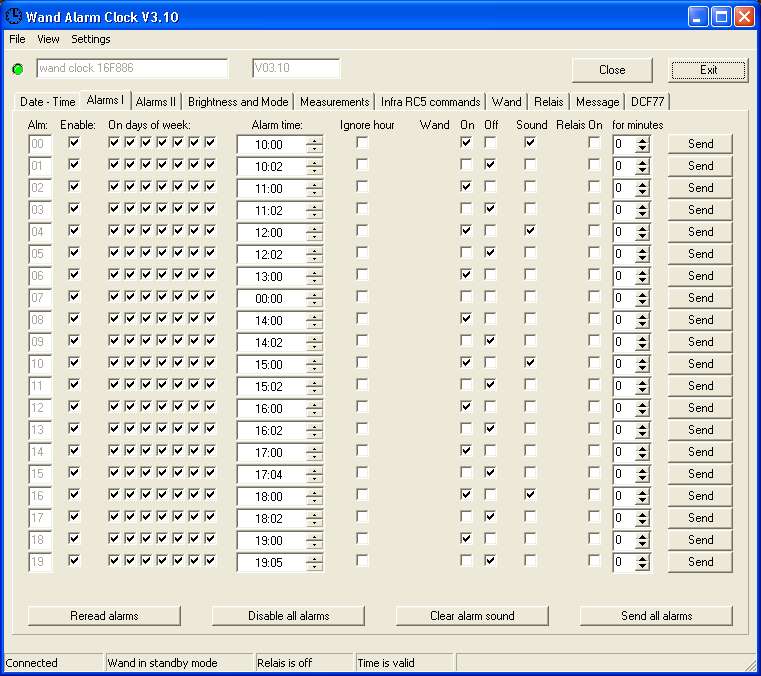Image resolution: width=761 pixels, height=676 pixels.
Task: Click time spinner arrows for the 19:00 alarm
Action: tap(314, 541)
